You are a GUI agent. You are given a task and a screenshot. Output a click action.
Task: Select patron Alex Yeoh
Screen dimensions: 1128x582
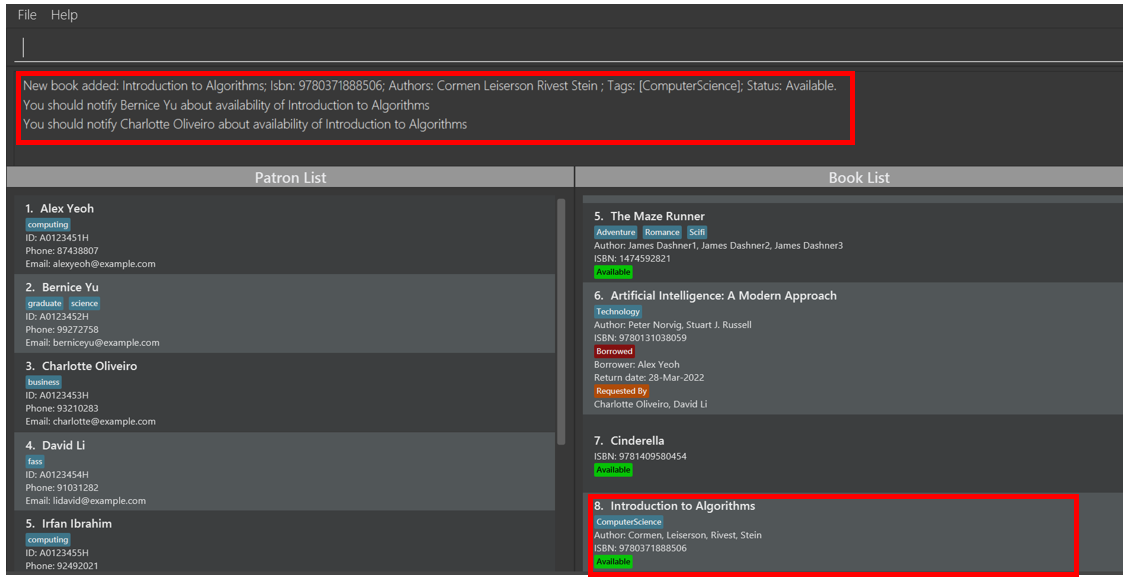click(285, 235)
